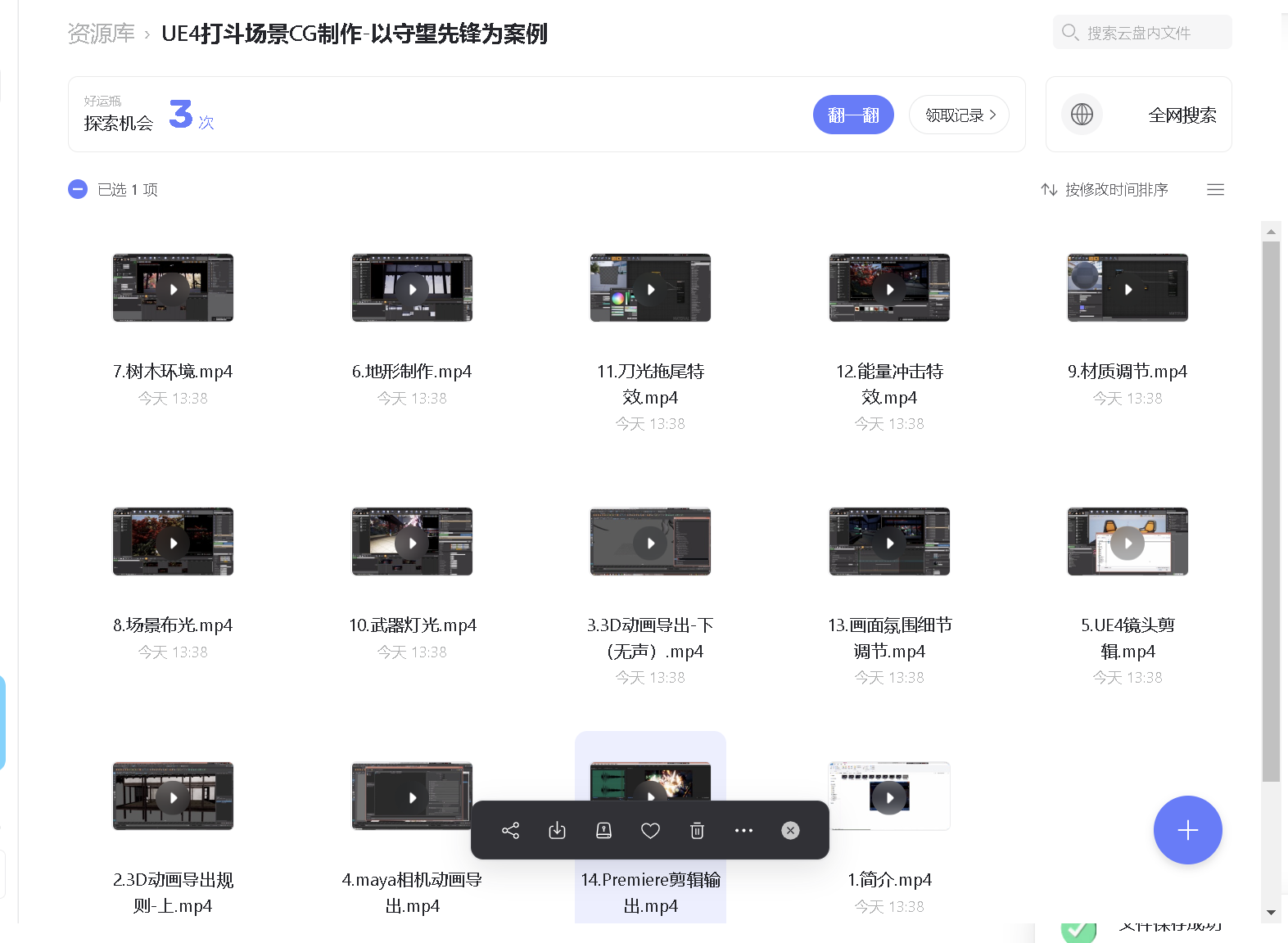
Task: Favorite the selected file with the heart icon
Action: pos(650,831)
